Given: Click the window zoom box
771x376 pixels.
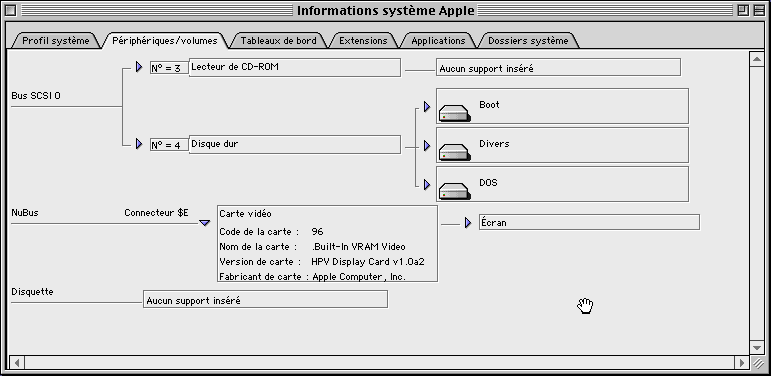Looking at the screenshot, I should coord(742,10).
